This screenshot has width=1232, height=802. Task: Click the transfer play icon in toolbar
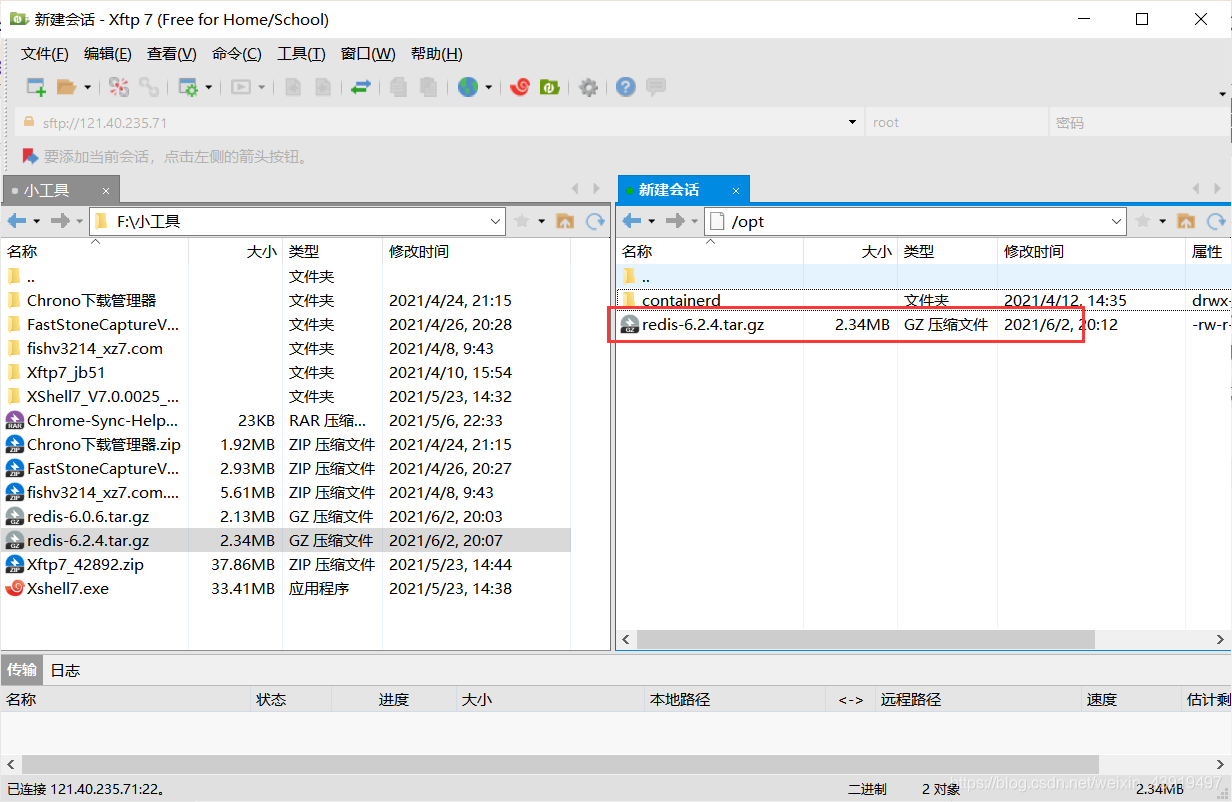tap(240, 87)
